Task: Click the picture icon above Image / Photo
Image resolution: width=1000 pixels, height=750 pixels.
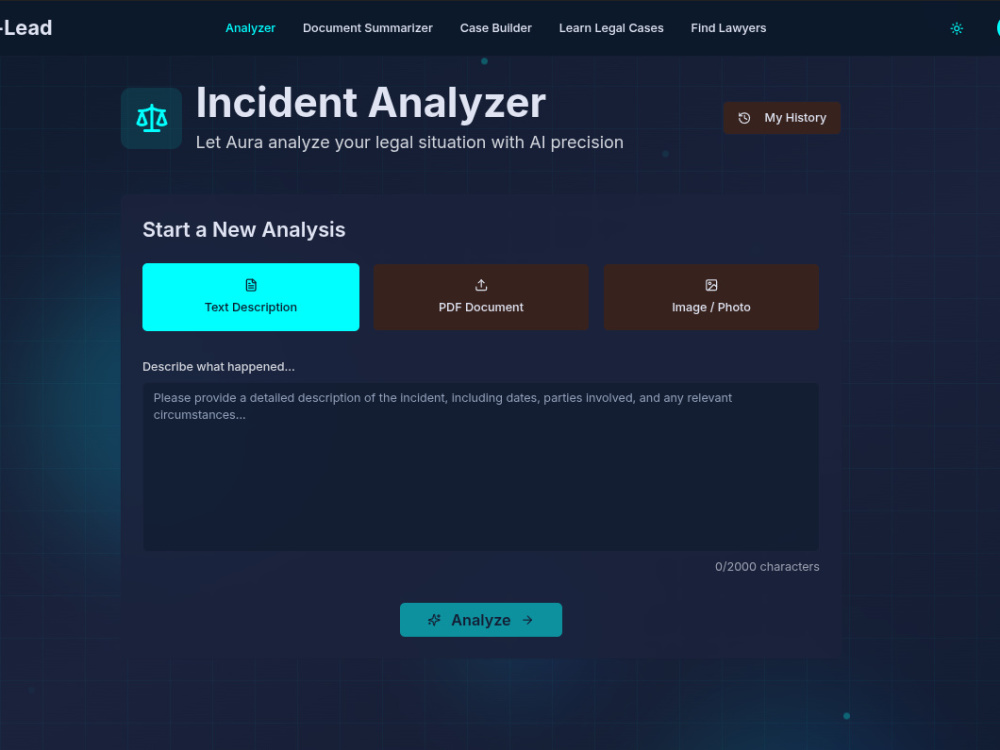Action: point(711,285)
